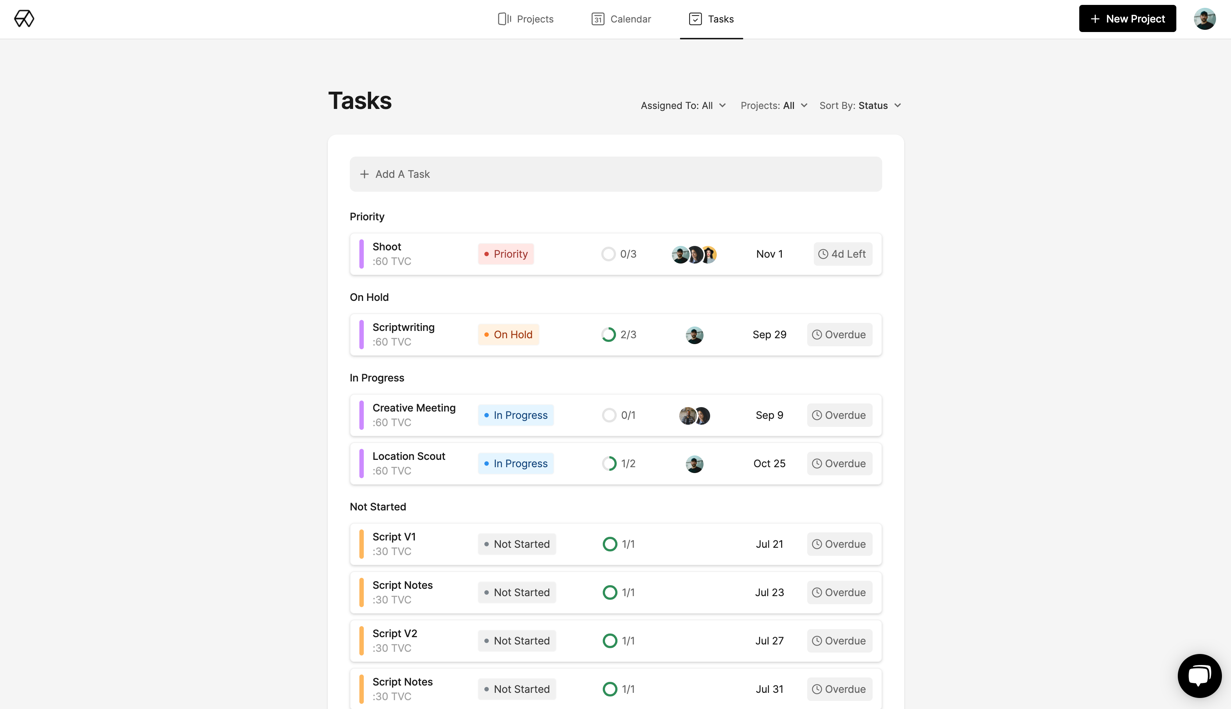Toggle the Creative Meeting 0/1 progress circle
This screenshot has height=709, width=1231.
click(609, 415)
